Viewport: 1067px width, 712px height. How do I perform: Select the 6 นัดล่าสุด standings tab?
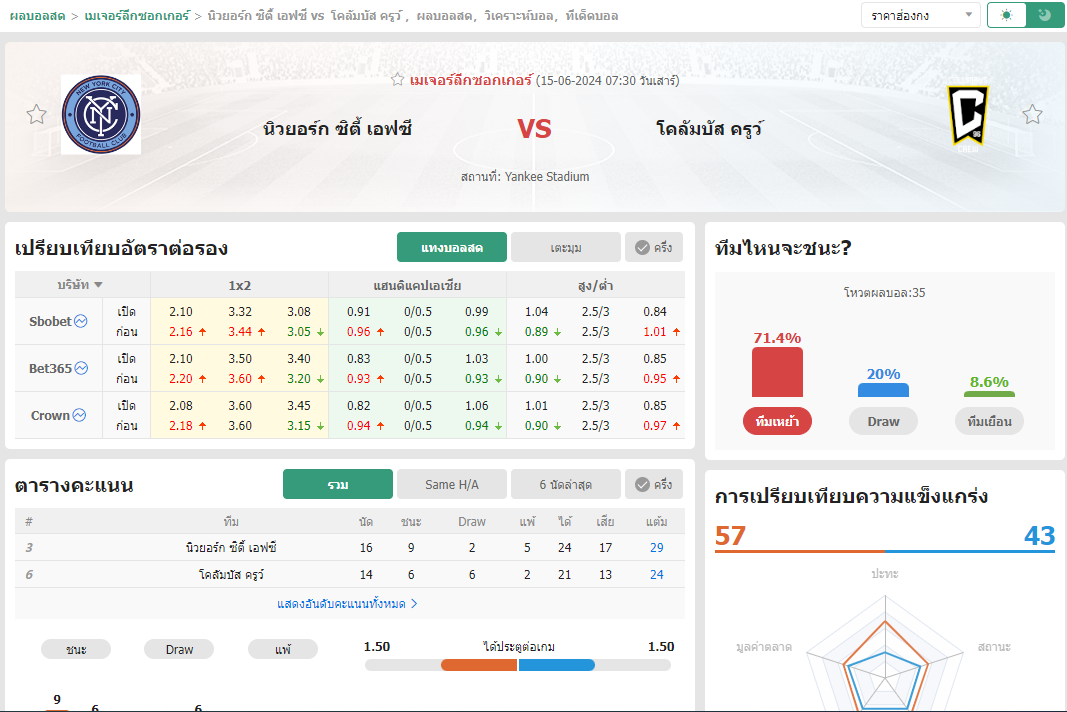pyautogui.click(x=565, y=484)
